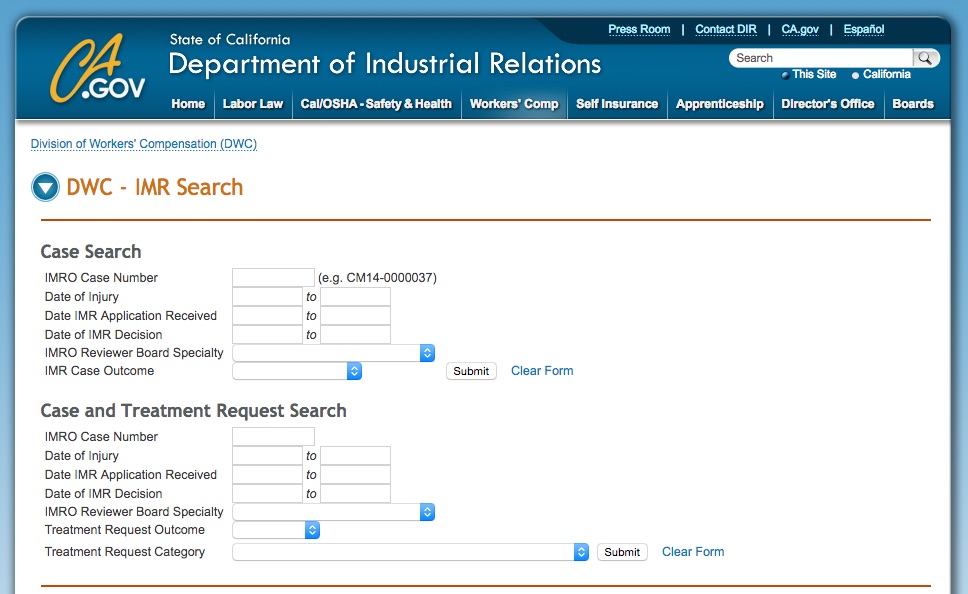Open the Treatment Request Outcome dropdown

(x=276, y=530)
